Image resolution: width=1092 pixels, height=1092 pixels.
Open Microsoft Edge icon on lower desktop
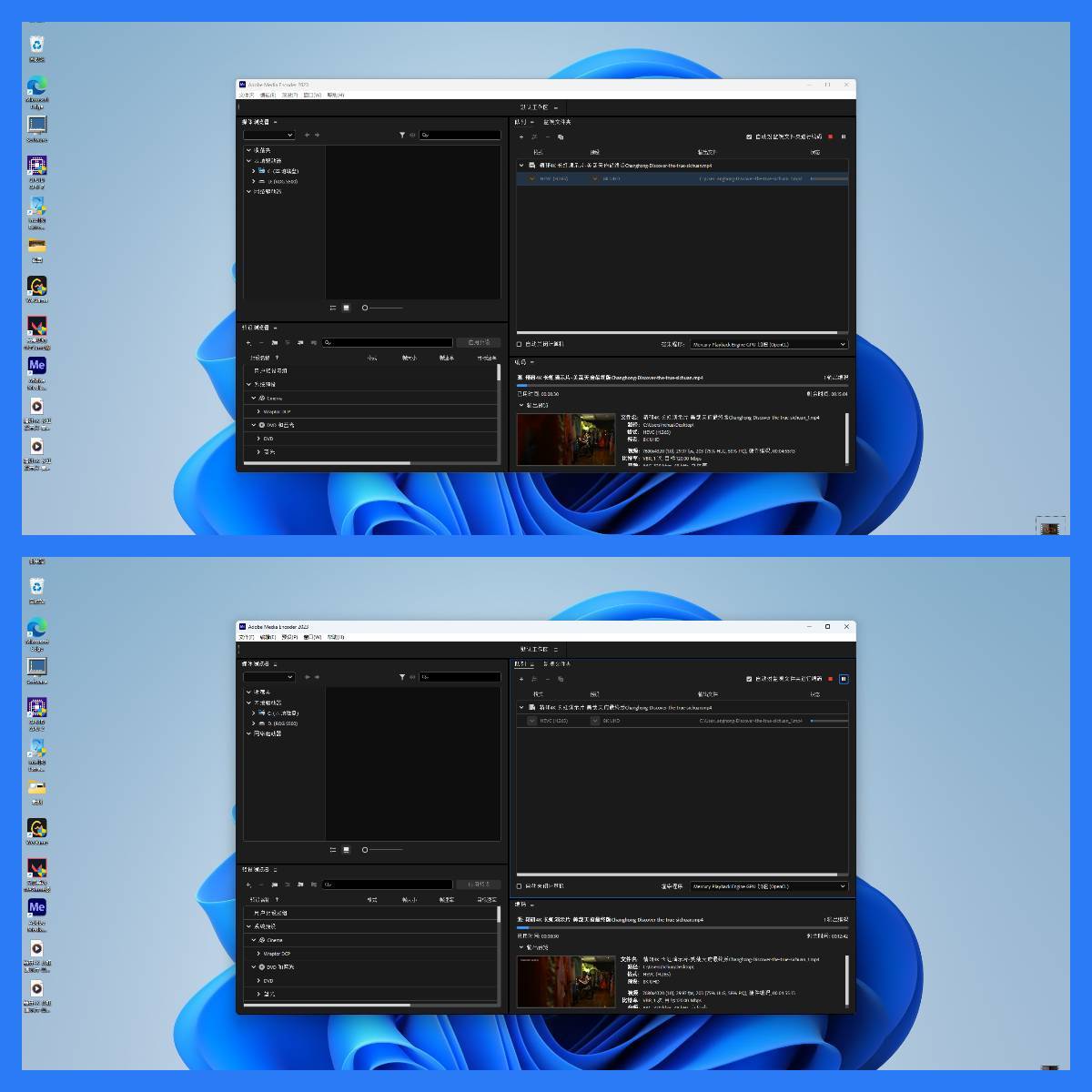coord(36,634)
